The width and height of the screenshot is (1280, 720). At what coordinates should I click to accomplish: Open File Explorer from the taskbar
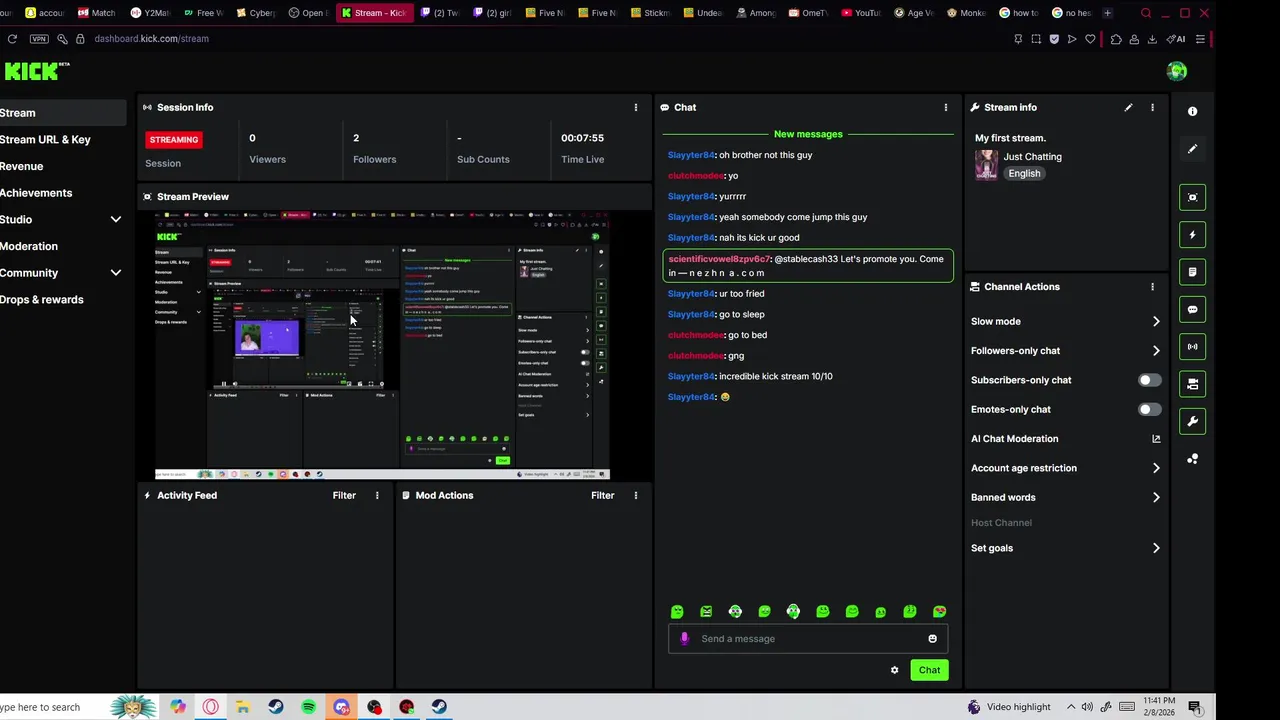(243, 707)
